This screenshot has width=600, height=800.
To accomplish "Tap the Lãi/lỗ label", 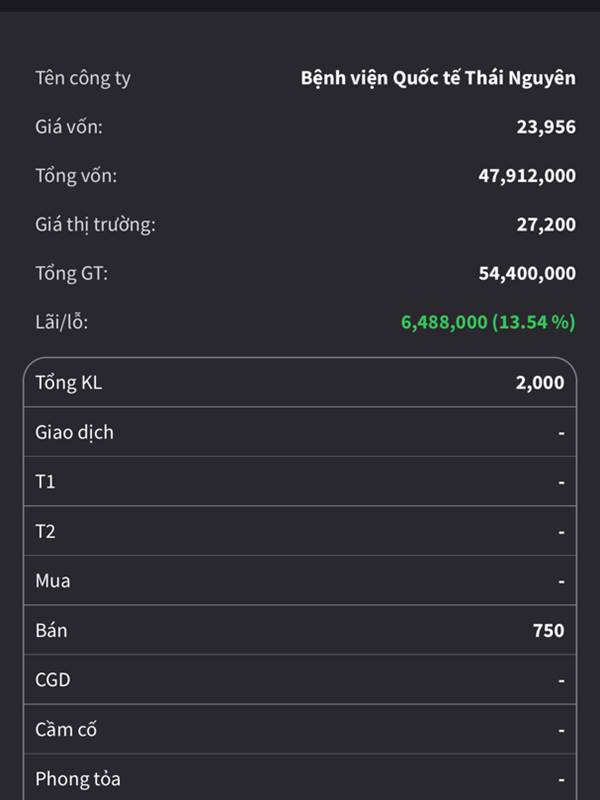I will point(61,322).
